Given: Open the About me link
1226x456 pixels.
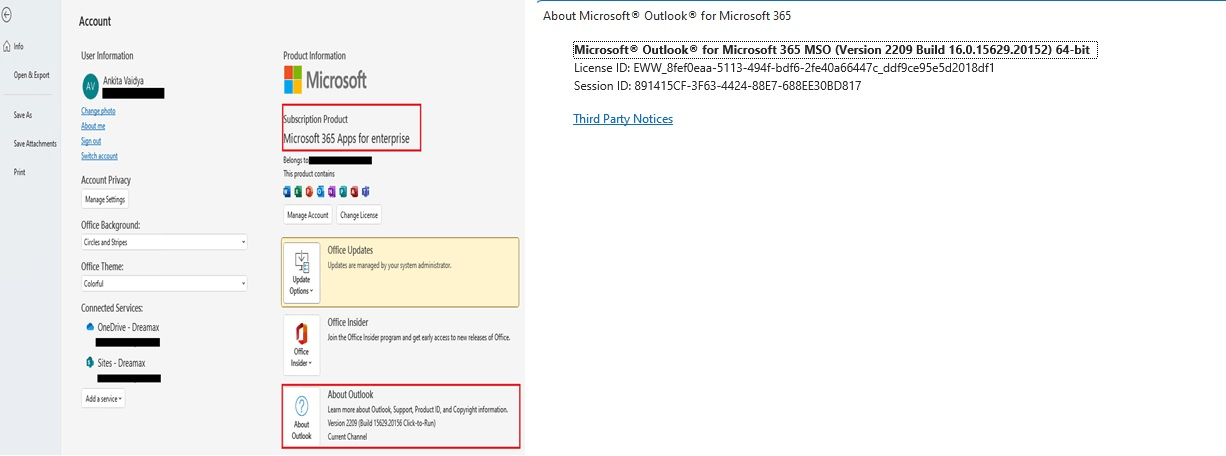Looking at the screenshot, I should tap(93, 126).
